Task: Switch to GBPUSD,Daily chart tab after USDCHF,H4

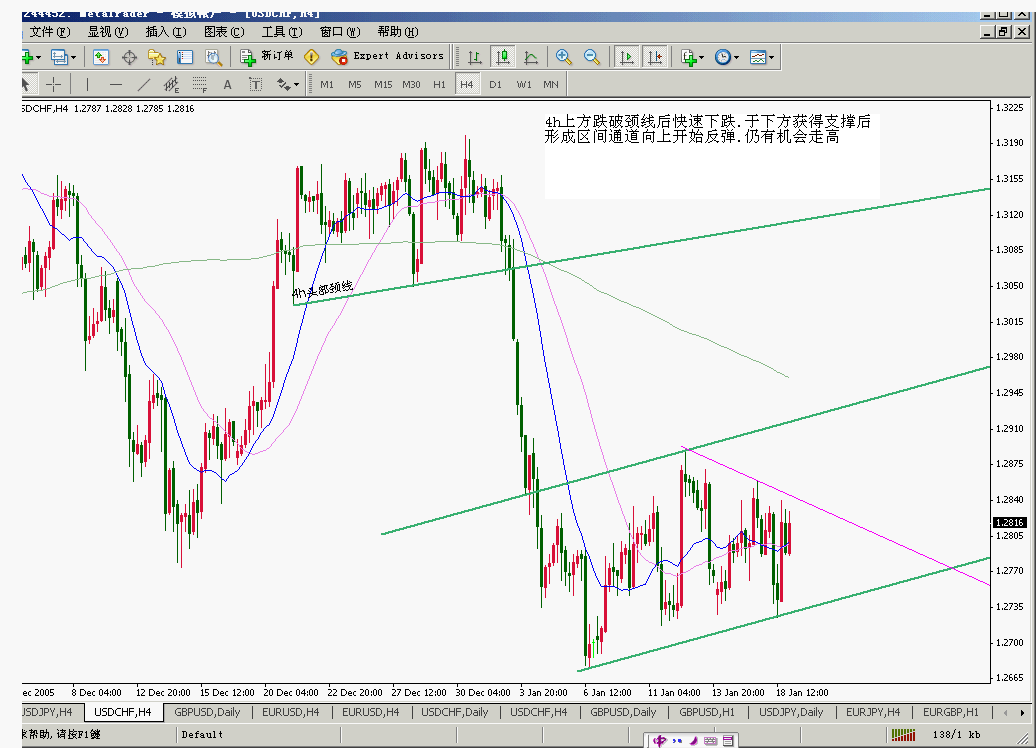Action: 207,712
